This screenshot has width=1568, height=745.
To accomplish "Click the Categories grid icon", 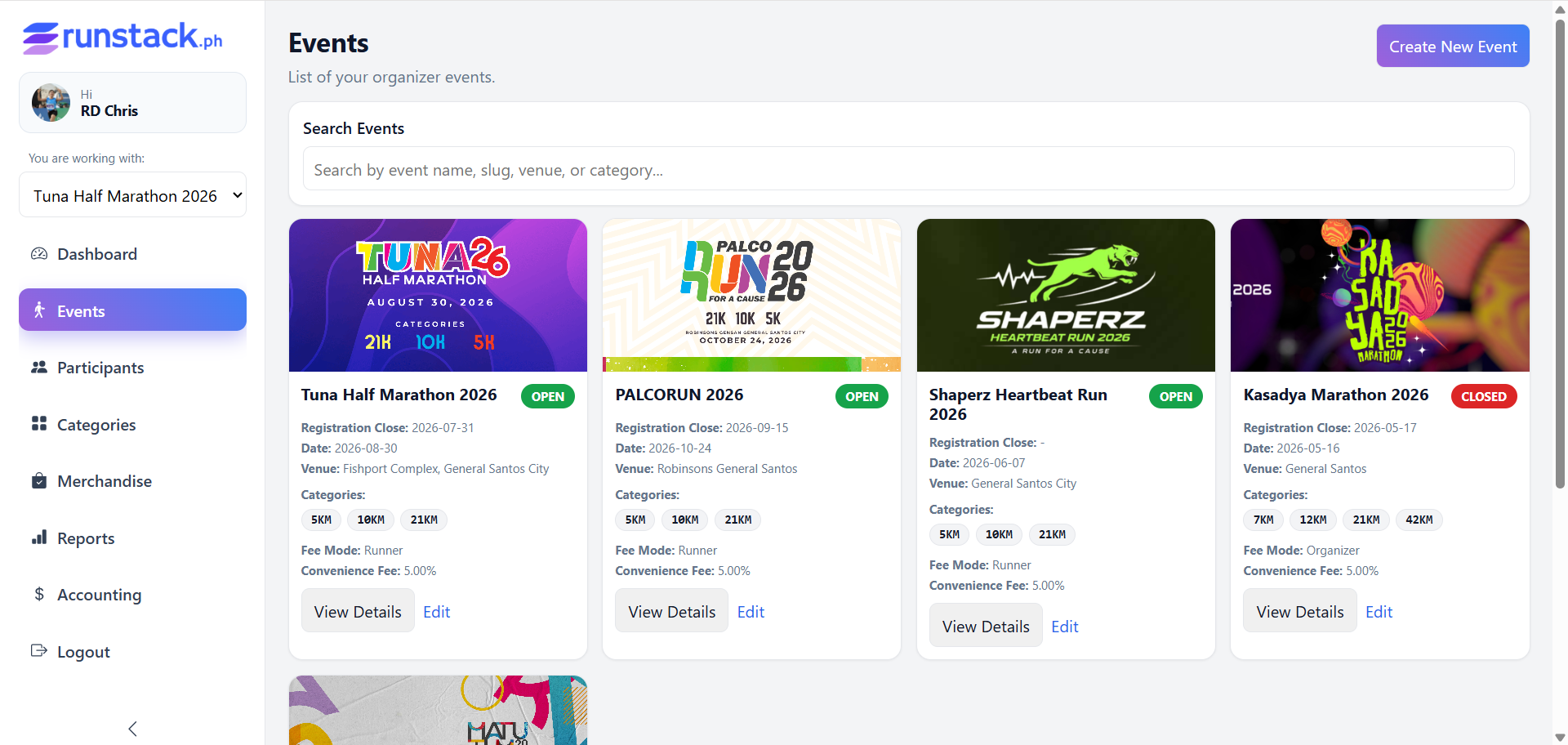I will point(39,424).
